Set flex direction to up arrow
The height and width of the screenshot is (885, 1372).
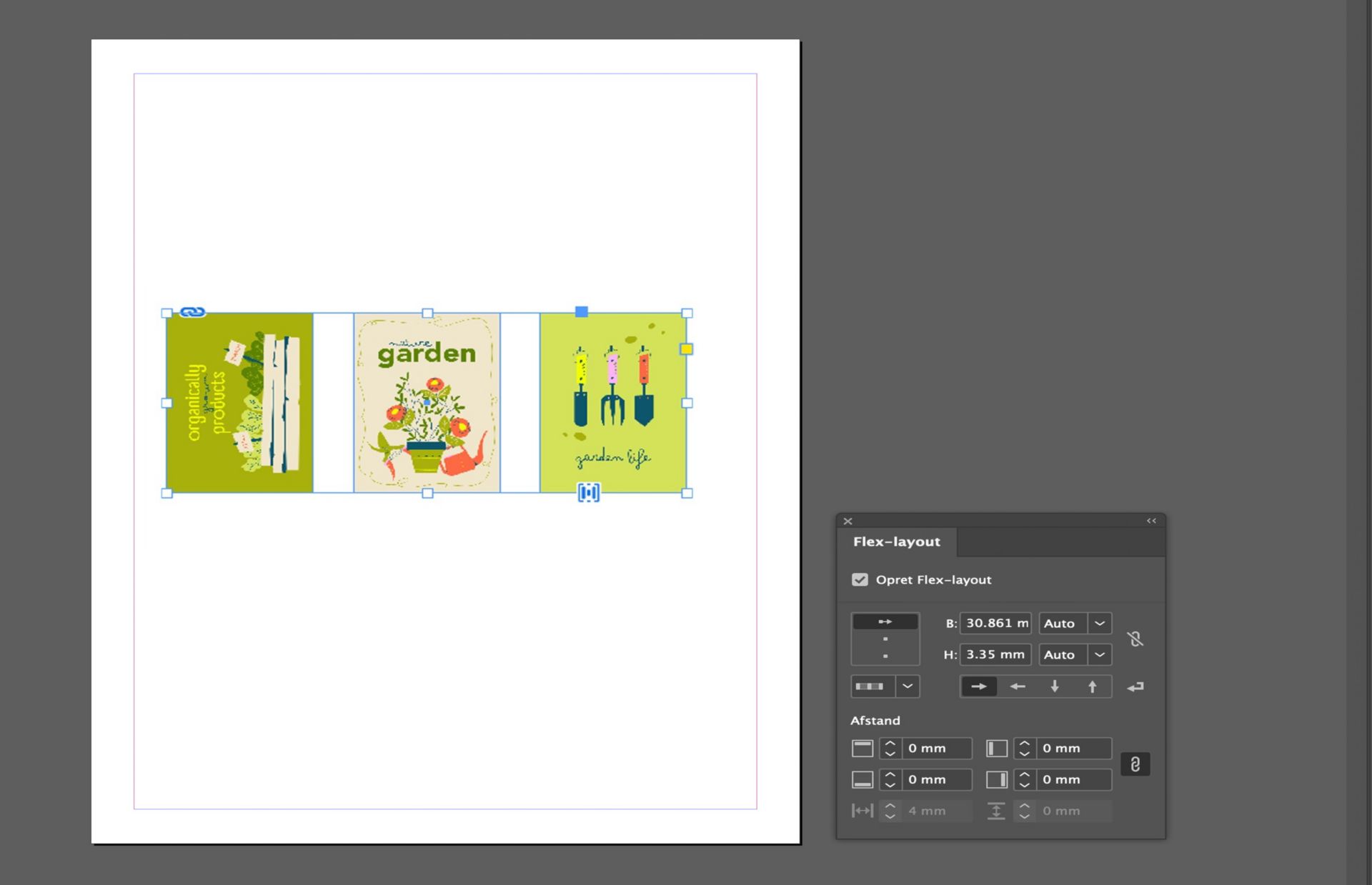(1092, 686)
